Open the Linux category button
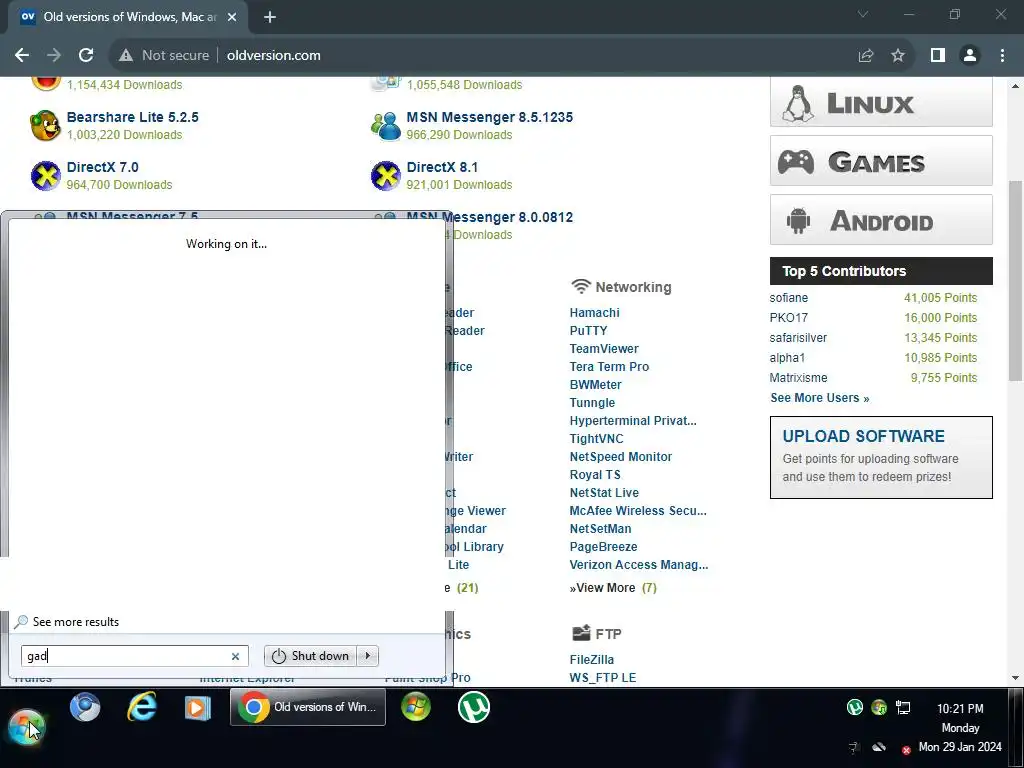 [881, 103]
